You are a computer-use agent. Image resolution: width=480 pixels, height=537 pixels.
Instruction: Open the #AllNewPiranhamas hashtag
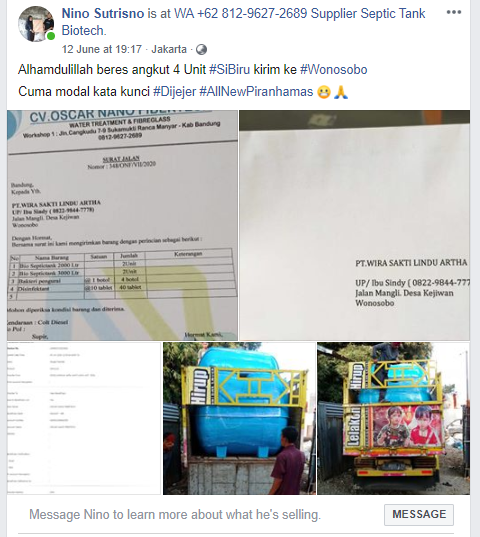(256, 92)
